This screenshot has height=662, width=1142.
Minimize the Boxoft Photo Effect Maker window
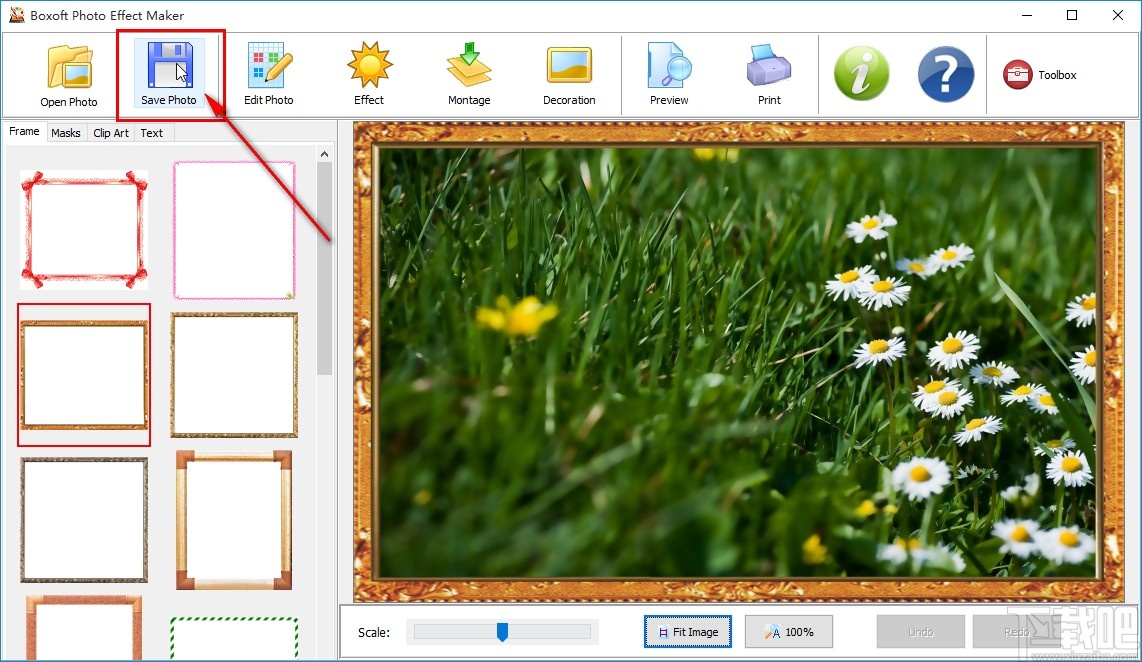(1027, 15)
